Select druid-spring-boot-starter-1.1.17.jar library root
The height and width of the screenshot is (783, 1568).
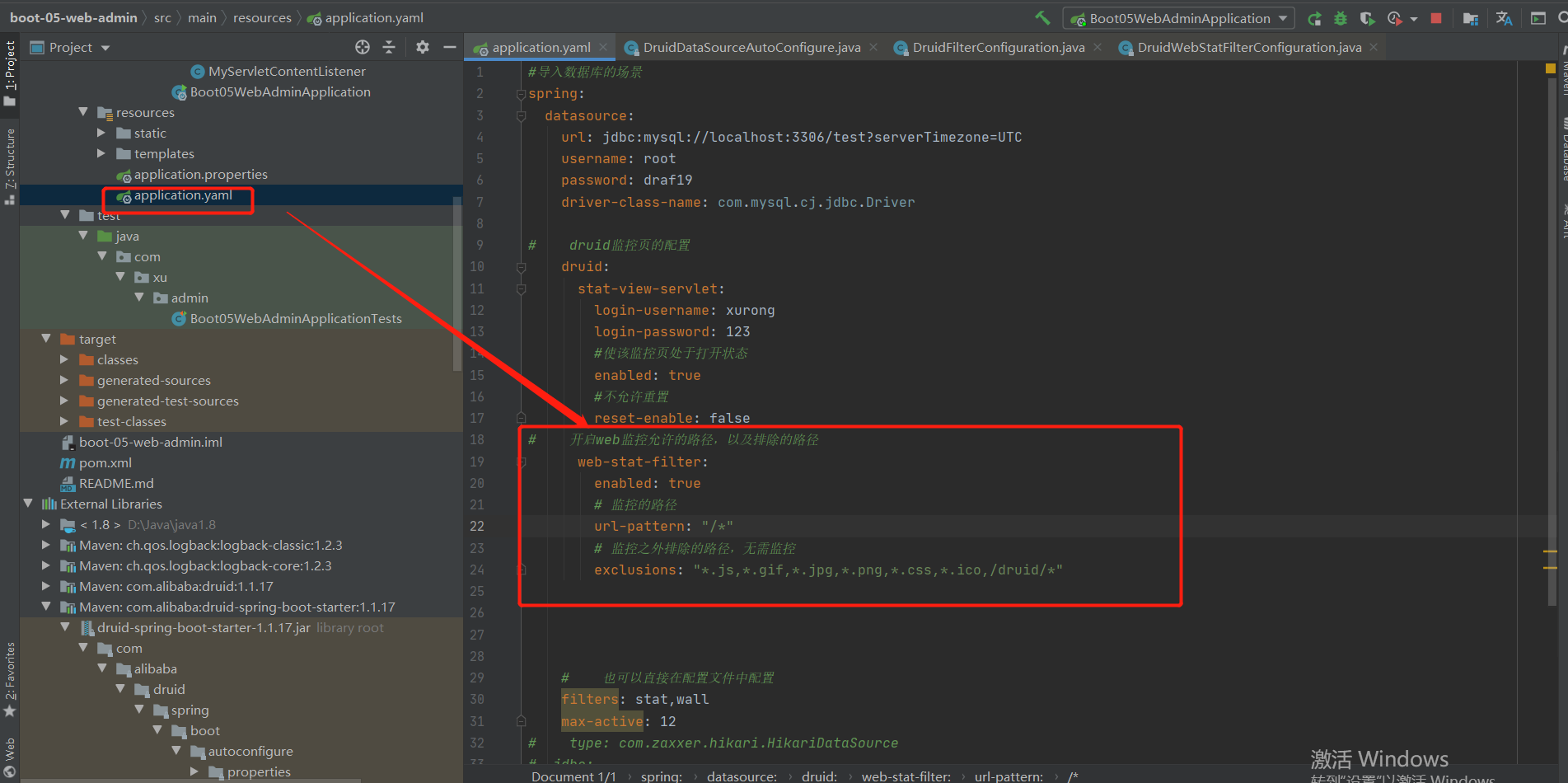pos(203,628)
